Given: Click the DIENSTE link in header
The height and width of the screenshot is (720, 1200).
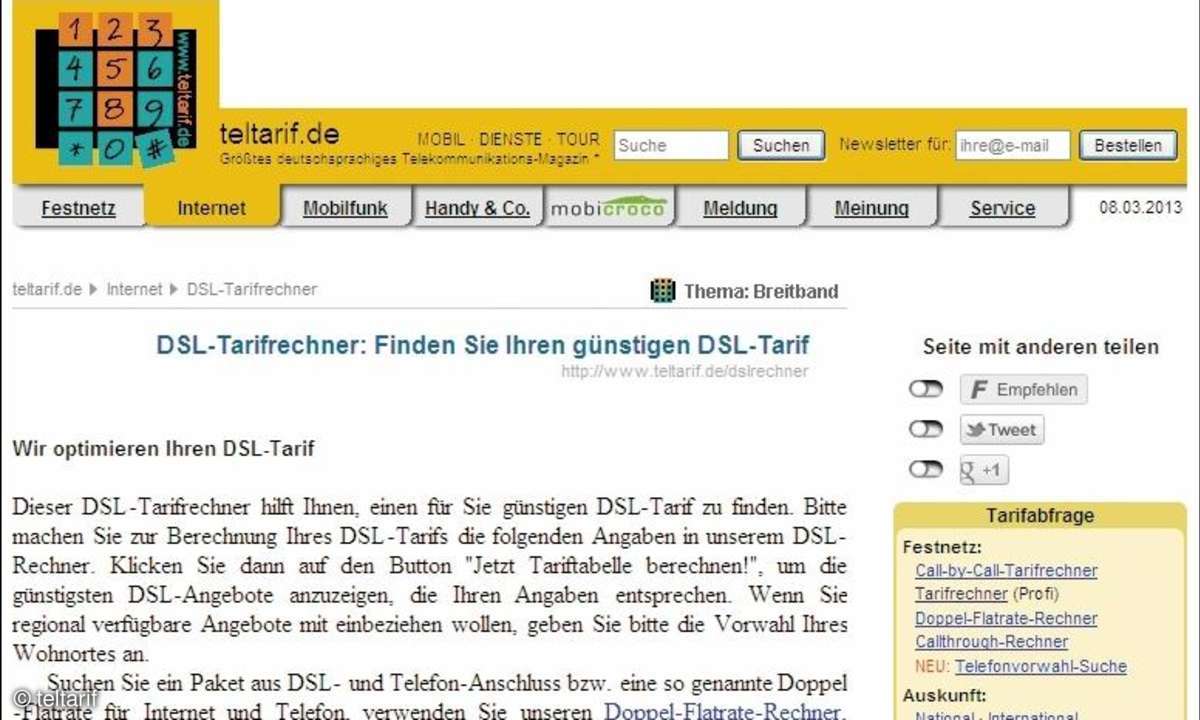Looking at the screenshot, I should (x=510, y=140).
